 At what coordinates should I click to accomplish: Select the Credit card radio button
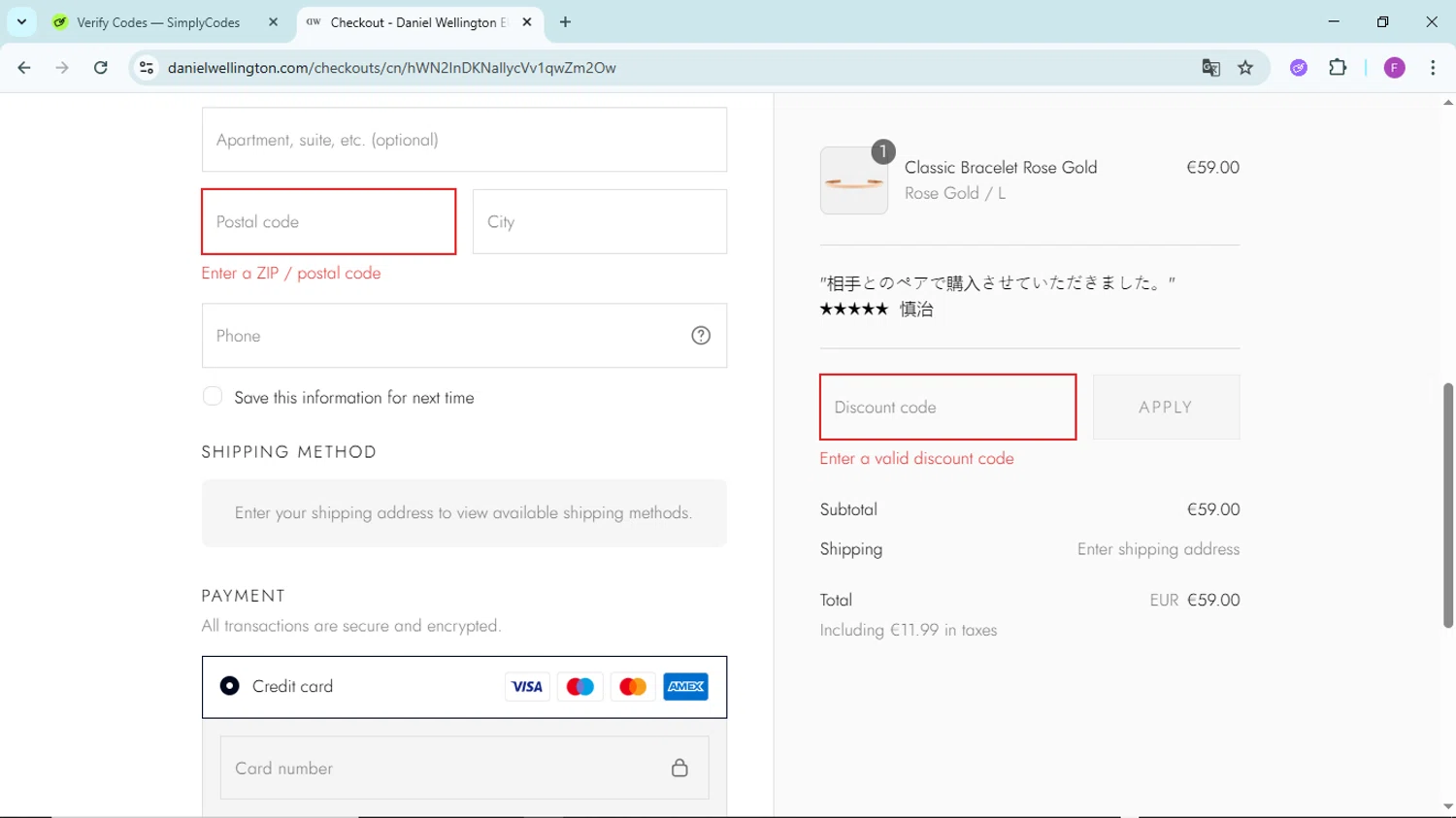[230, 686]
